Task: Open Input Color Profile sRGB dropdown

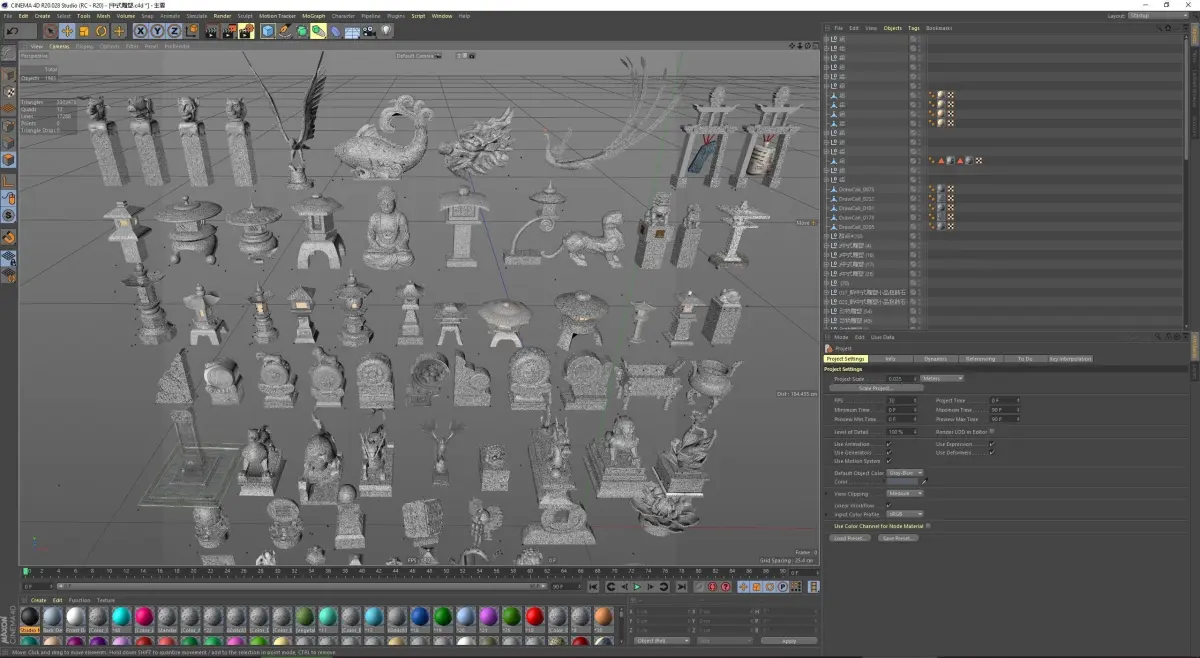Action: pos(905,514)
